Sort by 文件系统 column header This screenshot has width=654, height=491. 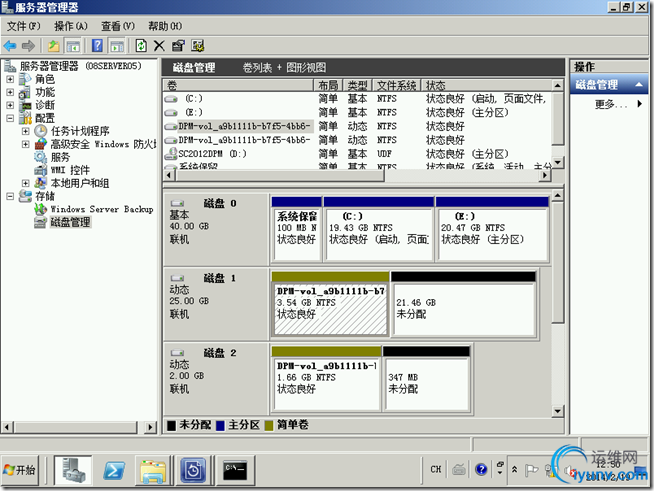coord(397,85)
